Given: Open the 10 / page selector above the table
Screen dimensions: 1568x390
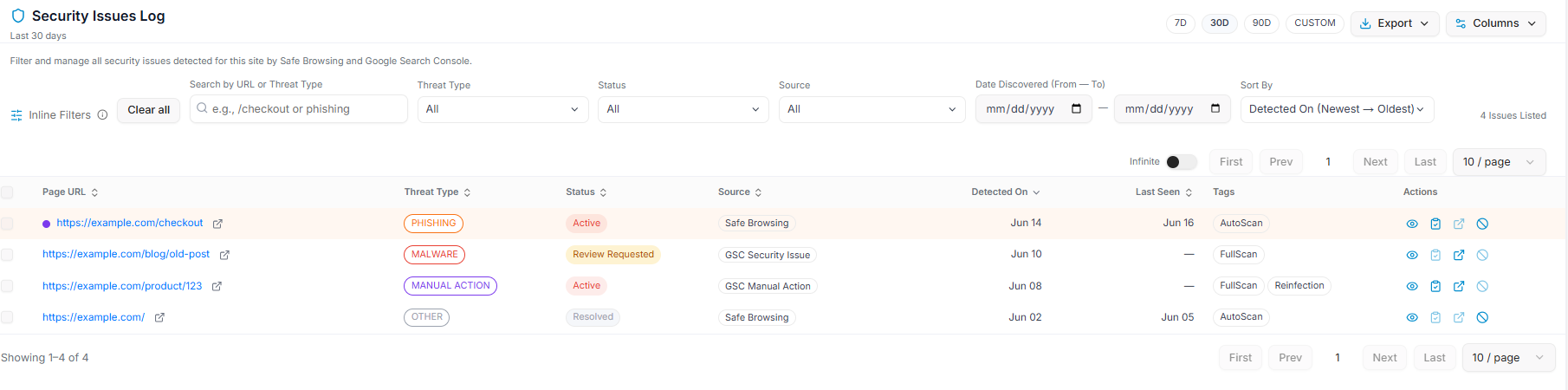Looking at the screenshot, I should [x=1499, y=162].
